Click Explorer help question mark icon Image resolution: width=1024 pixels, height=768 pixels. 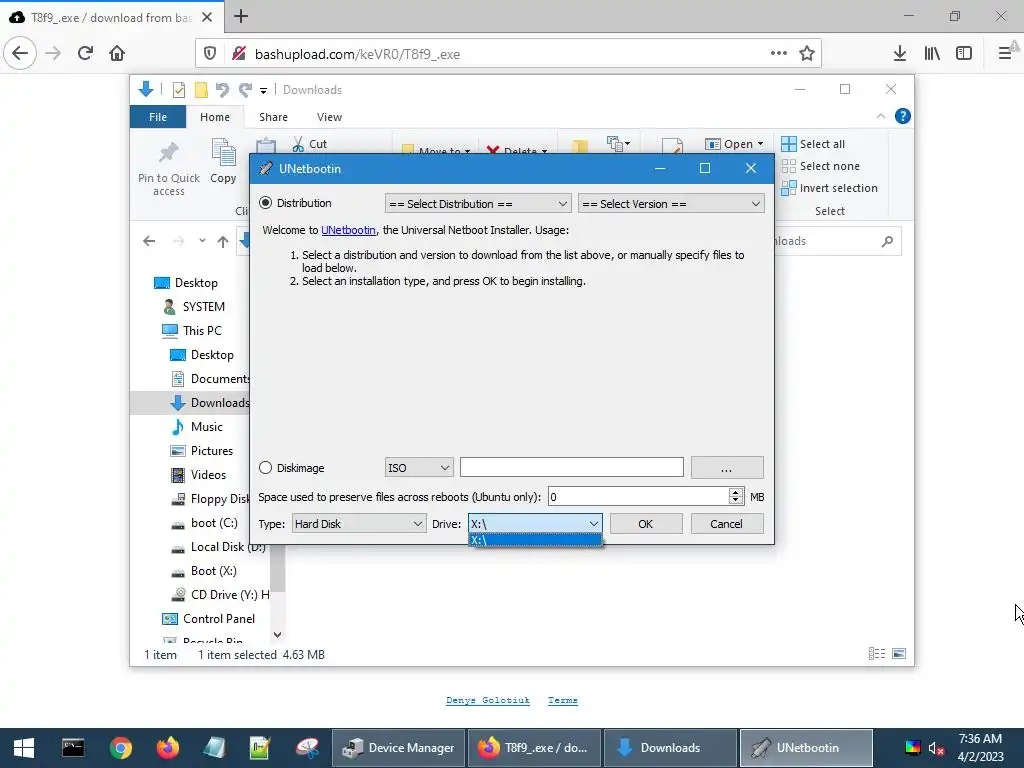903,116
